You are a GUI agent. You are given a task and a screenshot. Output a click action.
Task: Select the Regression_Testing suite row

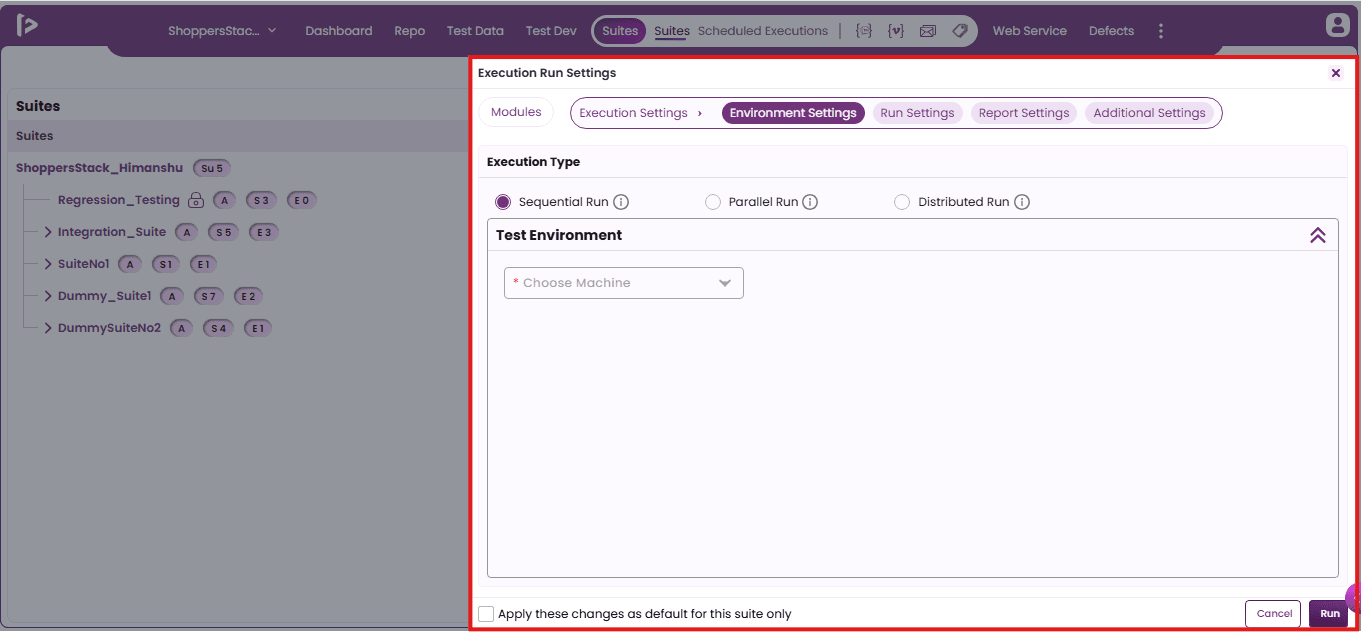[119, 200]
